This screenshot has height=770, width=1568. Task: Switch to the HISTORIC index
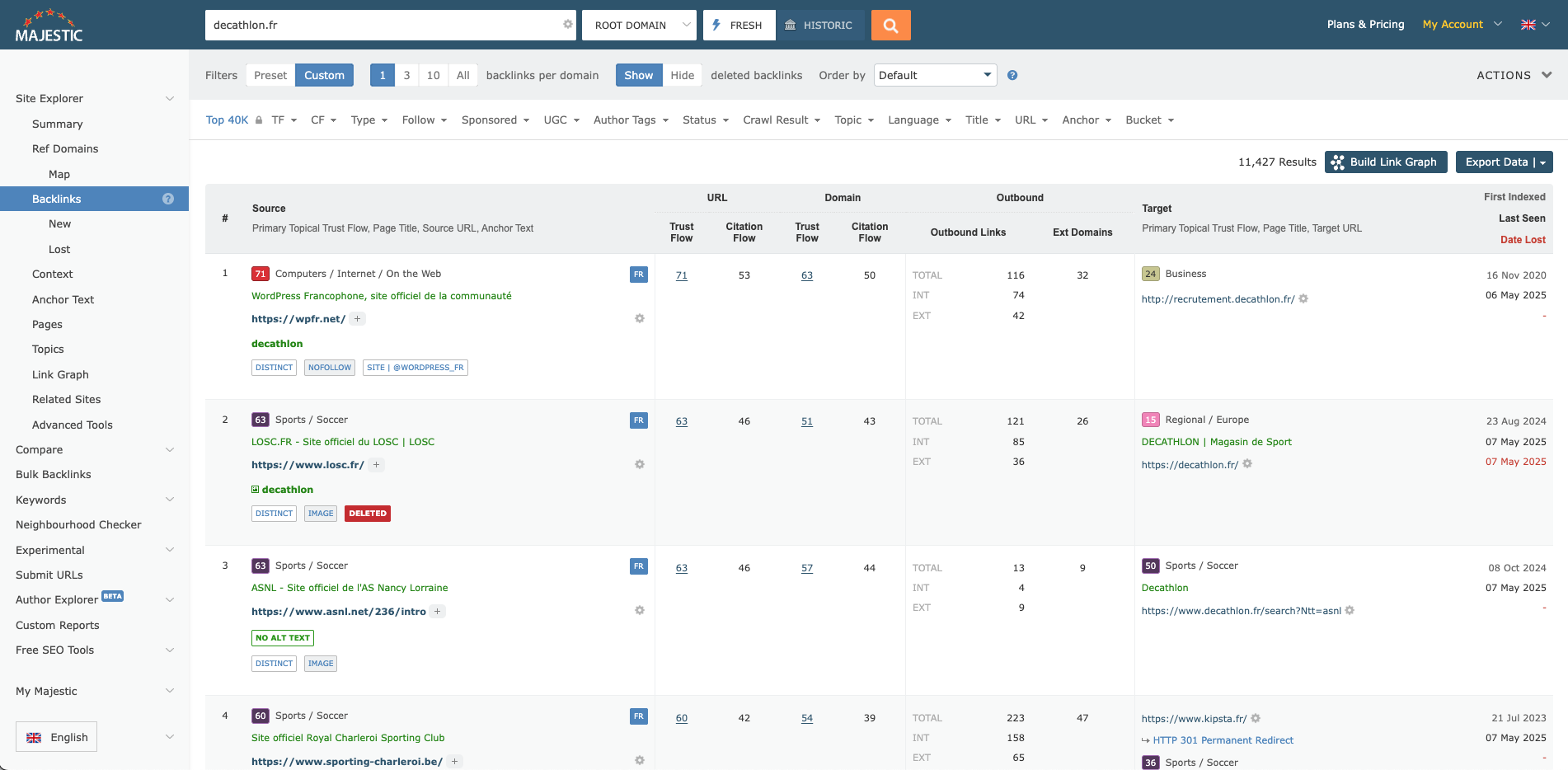(819, 26)
